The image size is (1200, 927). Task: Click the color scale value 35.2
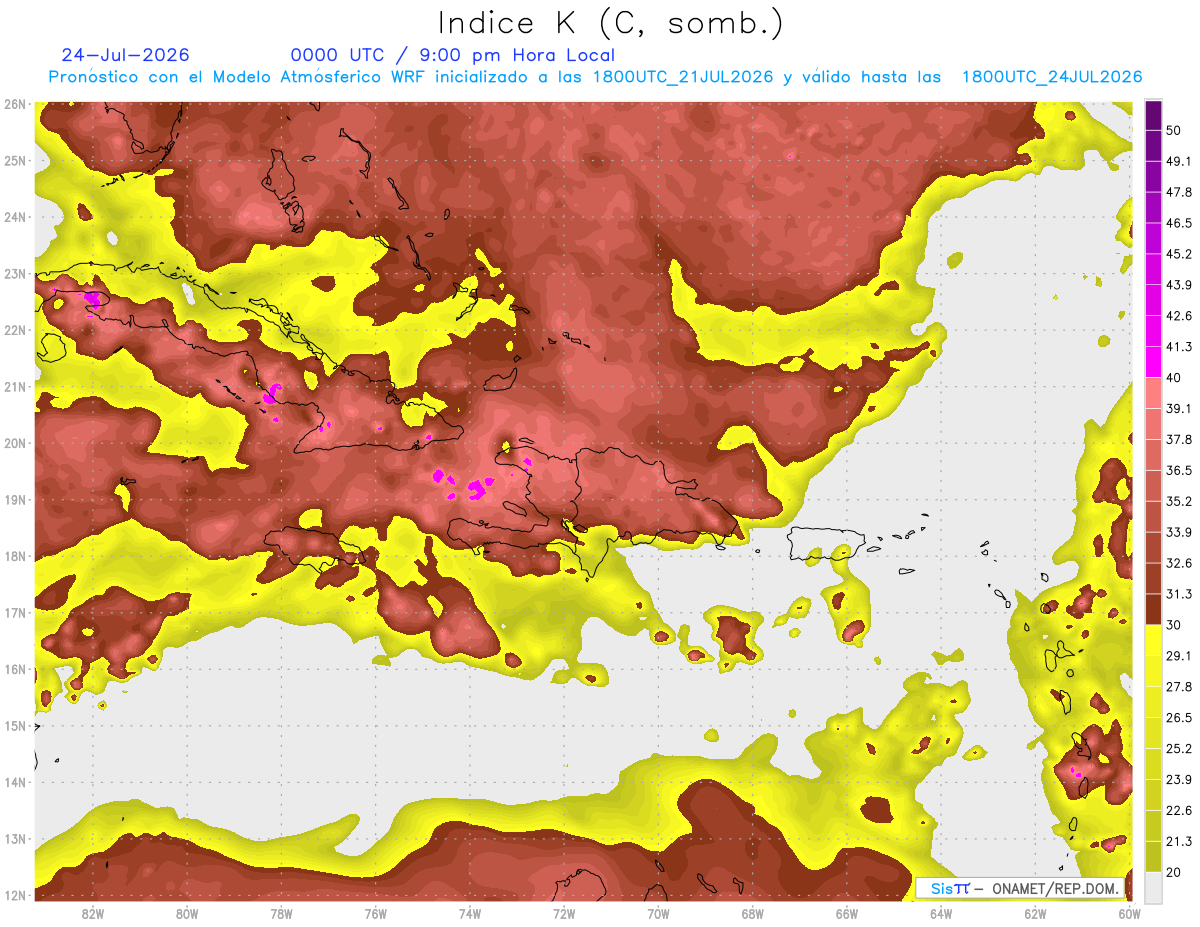tap(1179, 501)
